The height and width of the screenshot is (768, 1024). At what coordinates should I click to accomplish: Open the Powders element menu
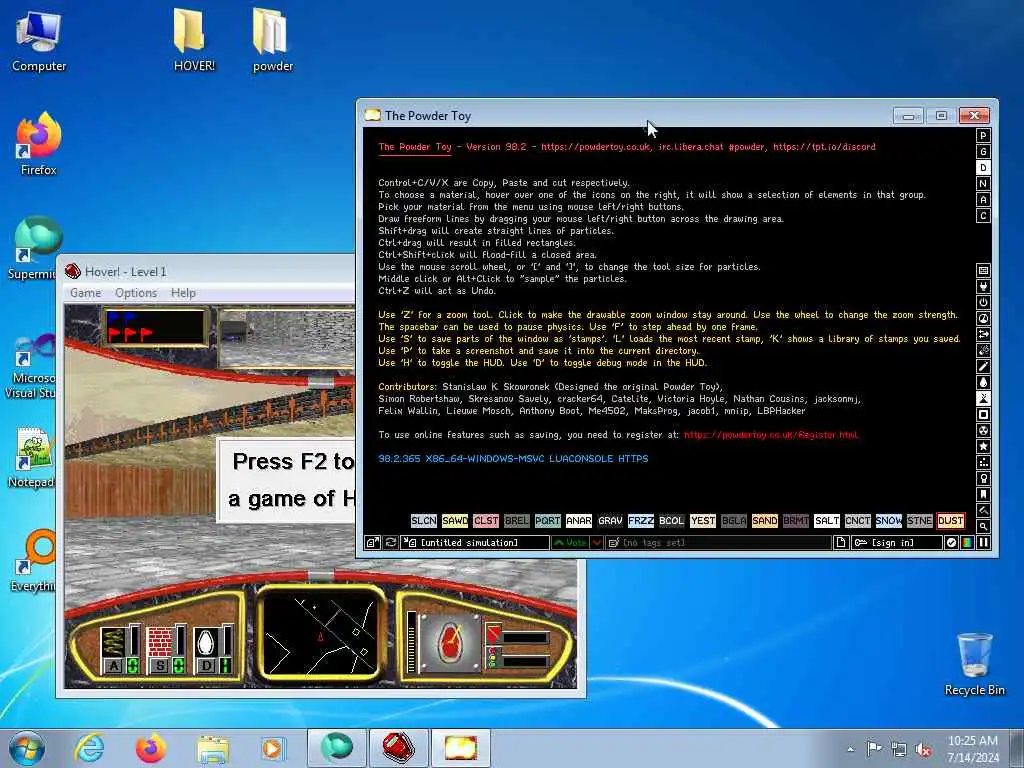tap(983, 398)
